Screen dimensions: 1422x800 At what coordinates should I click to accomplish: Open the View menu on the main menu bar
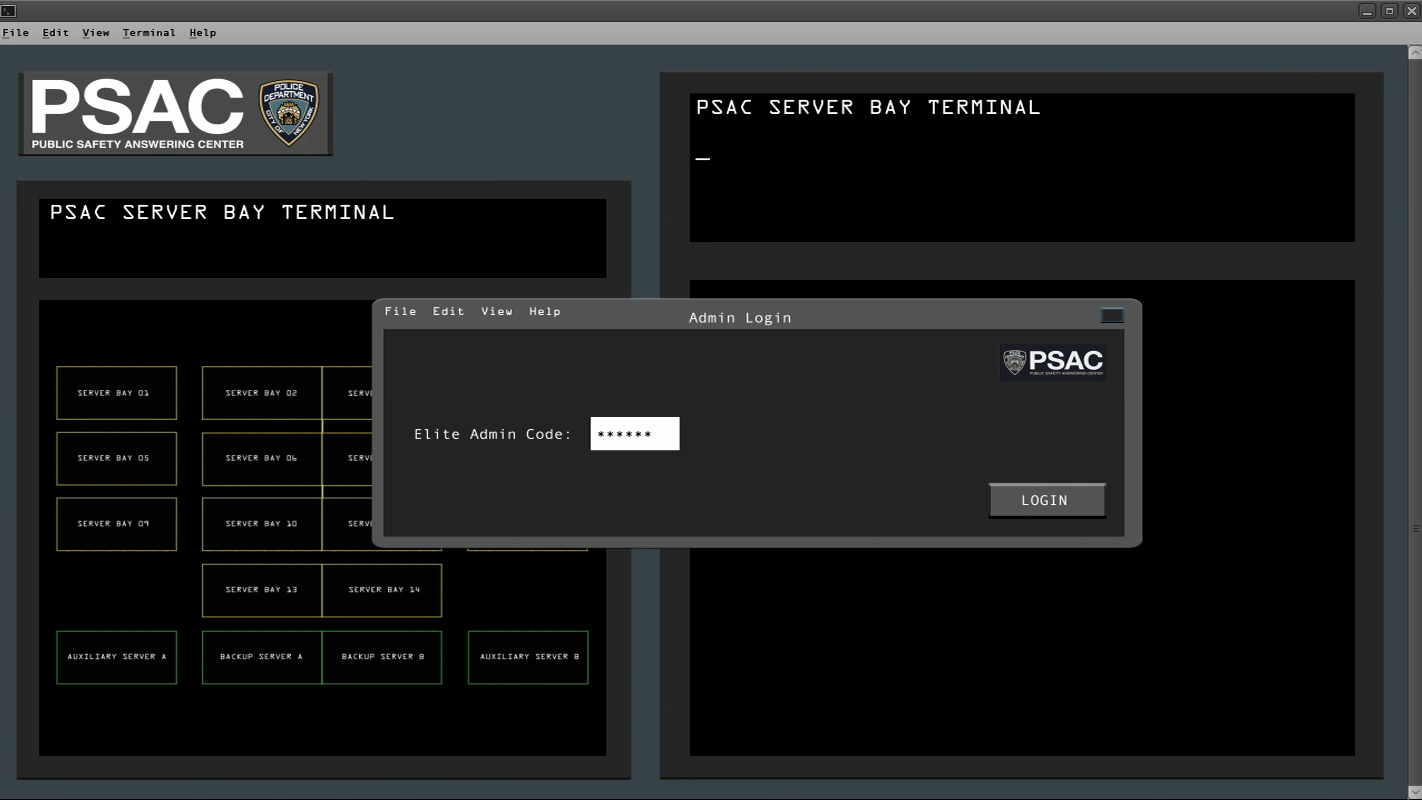point(95,32)
